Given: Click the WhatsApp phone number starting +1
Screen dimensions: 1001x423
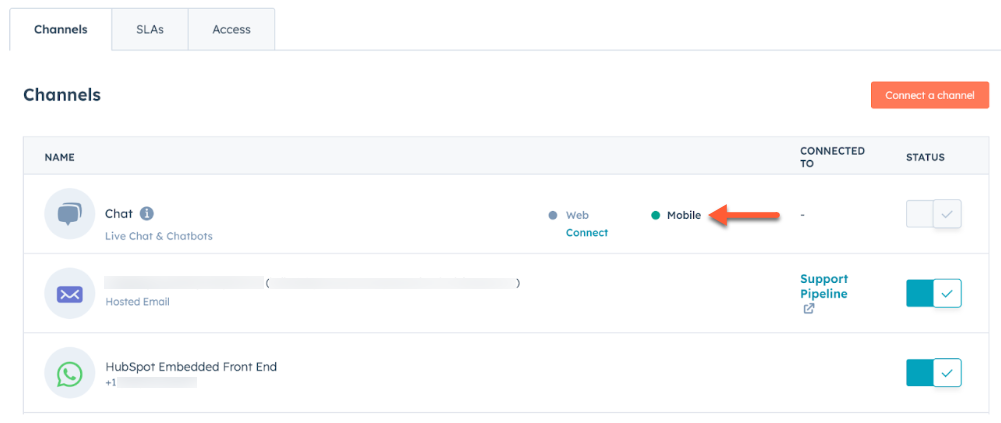Looking at the screenshot, I should (151, 383).
